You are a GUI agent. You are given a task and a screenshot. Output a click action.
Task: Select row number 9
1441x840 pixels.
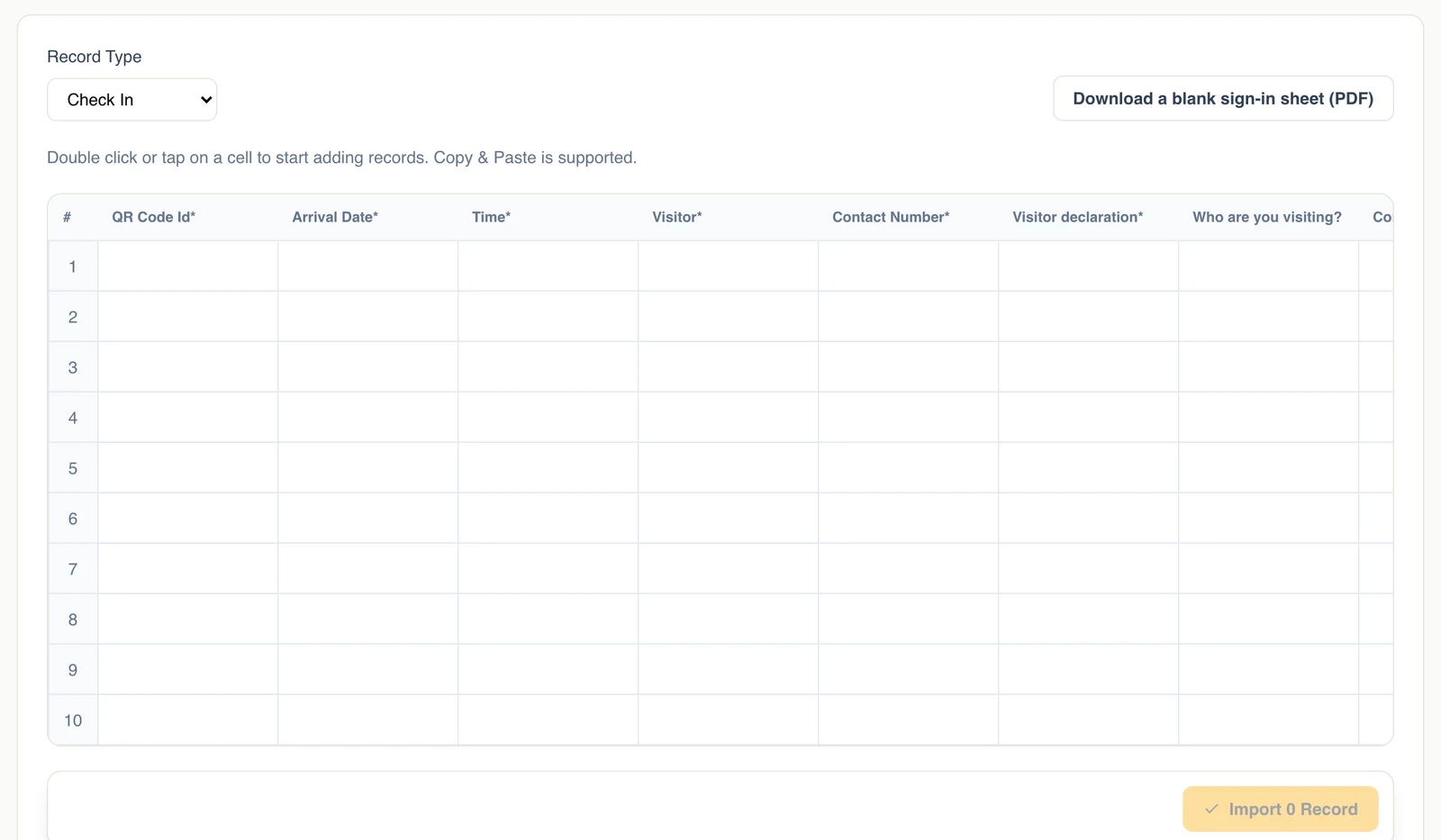73,670
